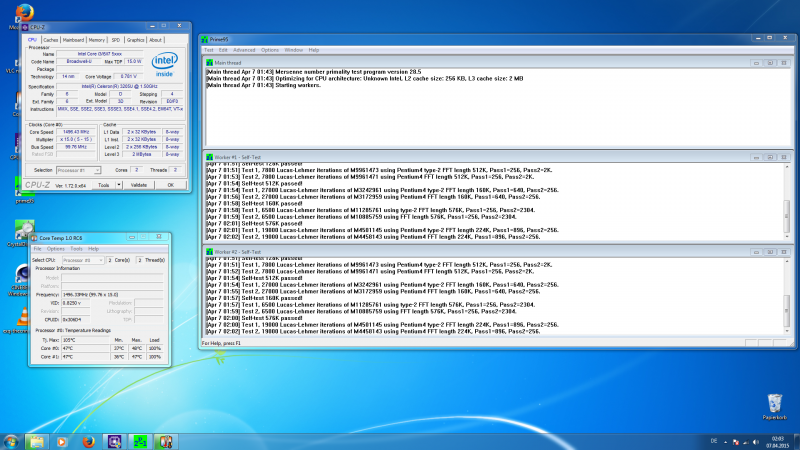Click the Intel inside logo in CPU-Z
The width and height of the screenshot is (800, 450).
[x=164, y=65]
